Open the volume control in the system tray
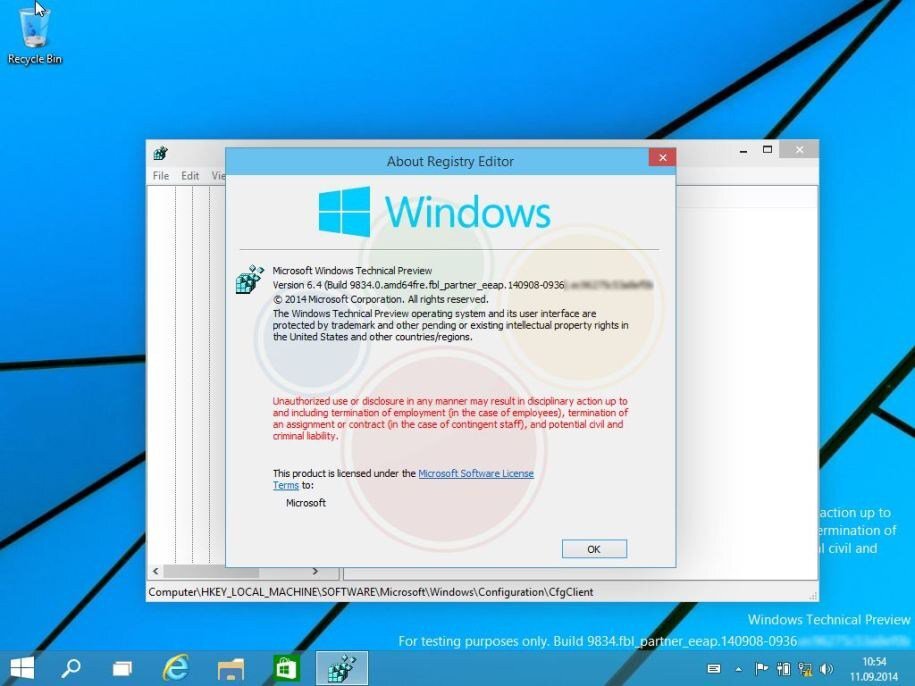The image size is (915, 686). [828, 668]
